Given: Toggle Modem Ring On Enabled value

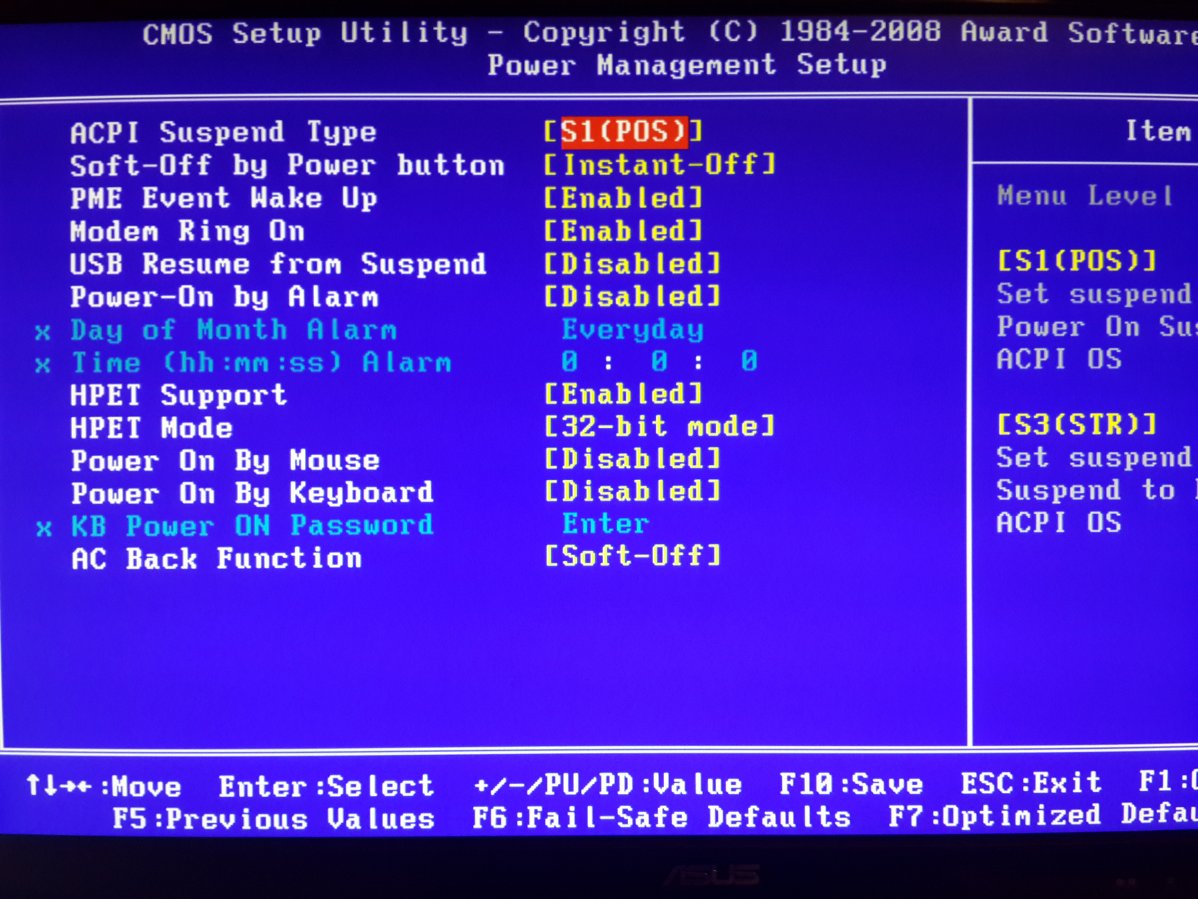Looking at the screenshot, I should pos(623,231).
